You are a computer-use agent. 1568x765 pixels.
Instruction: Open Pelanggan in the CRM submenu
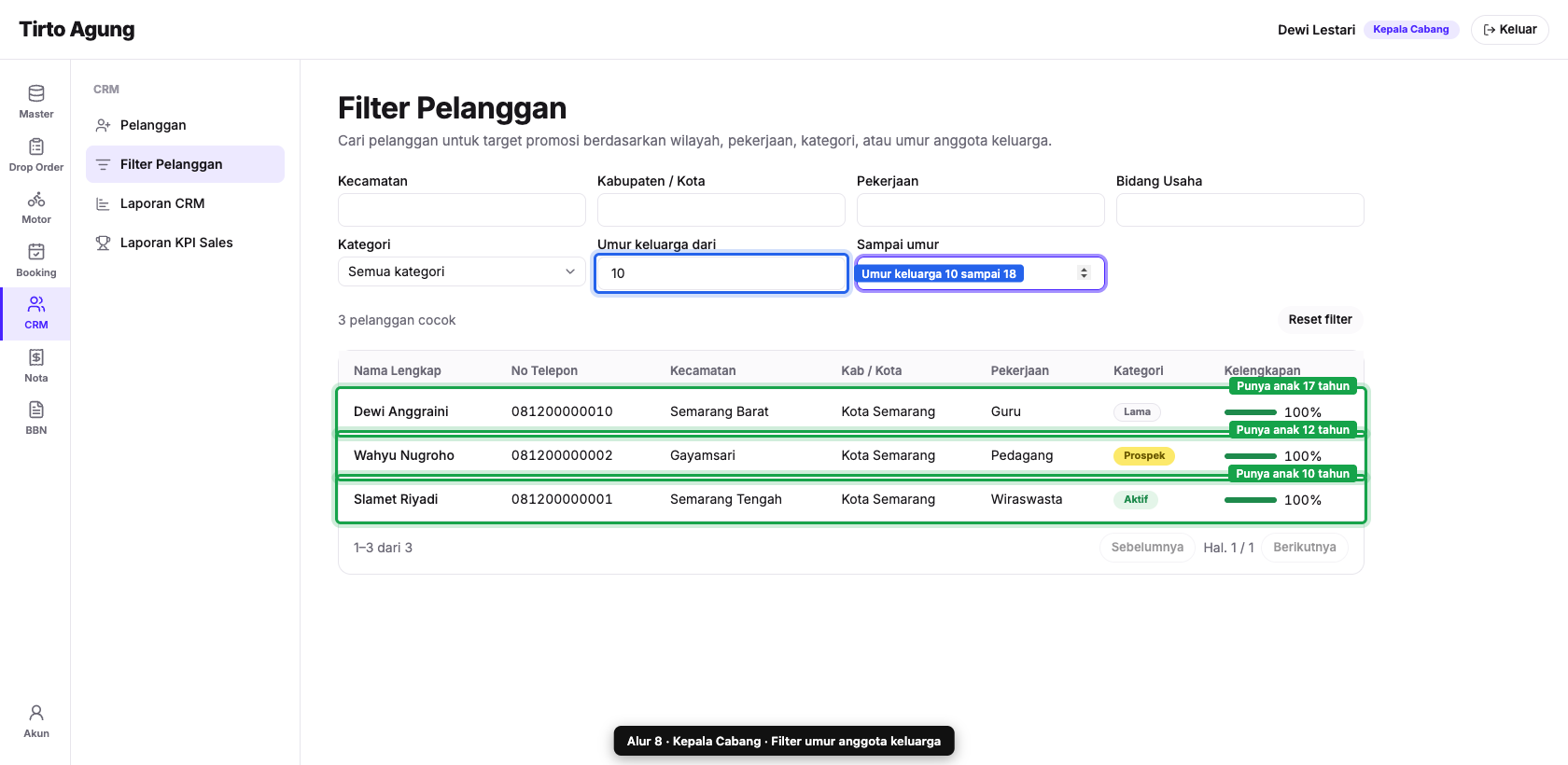click(185, 125)
